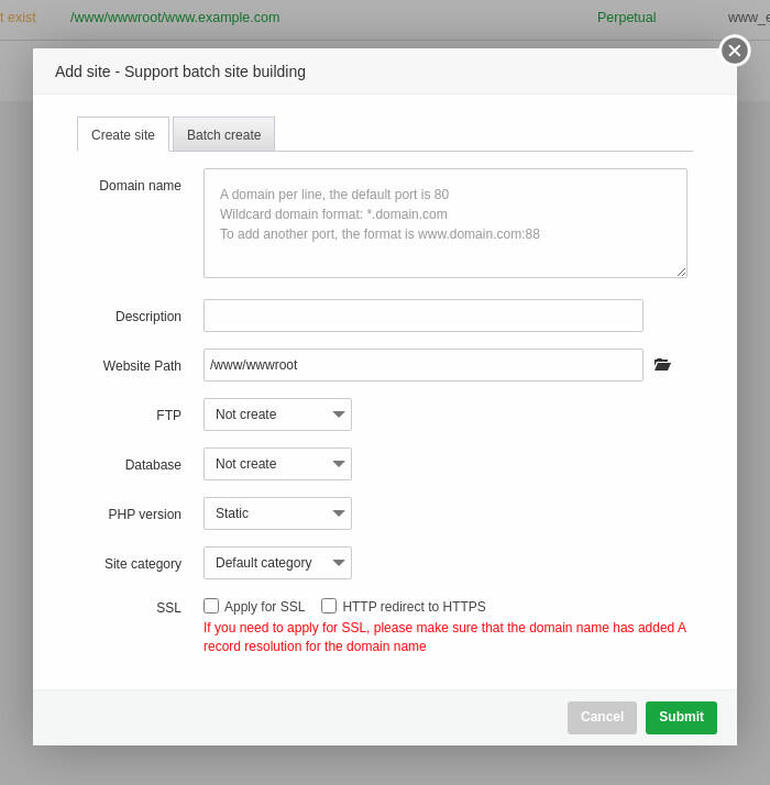Grab the Domain name textarea resize handle

(681, 272)
